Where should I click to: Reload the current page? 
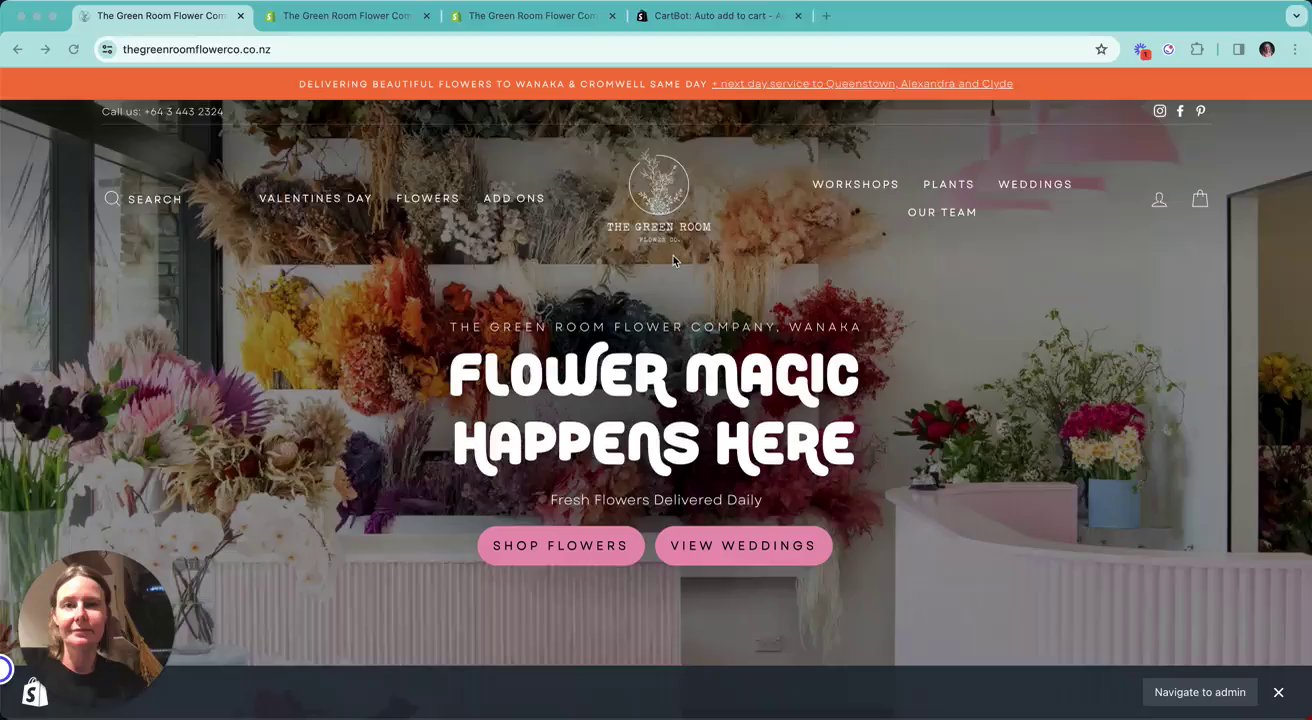(73, 49)
